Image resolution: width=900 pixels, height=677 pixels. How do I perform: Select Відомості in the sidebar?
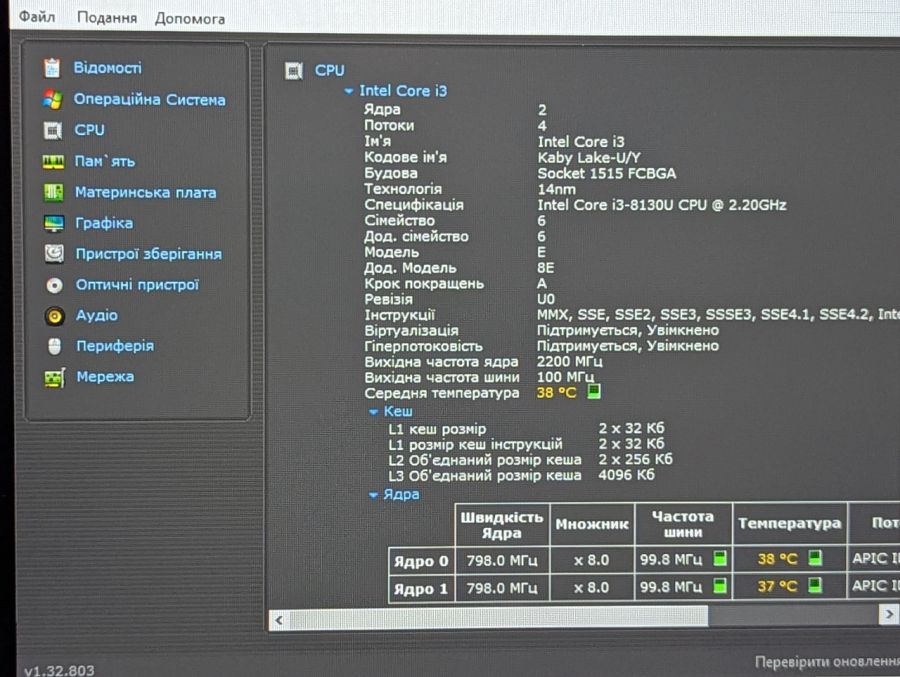[x=107, y=68]
